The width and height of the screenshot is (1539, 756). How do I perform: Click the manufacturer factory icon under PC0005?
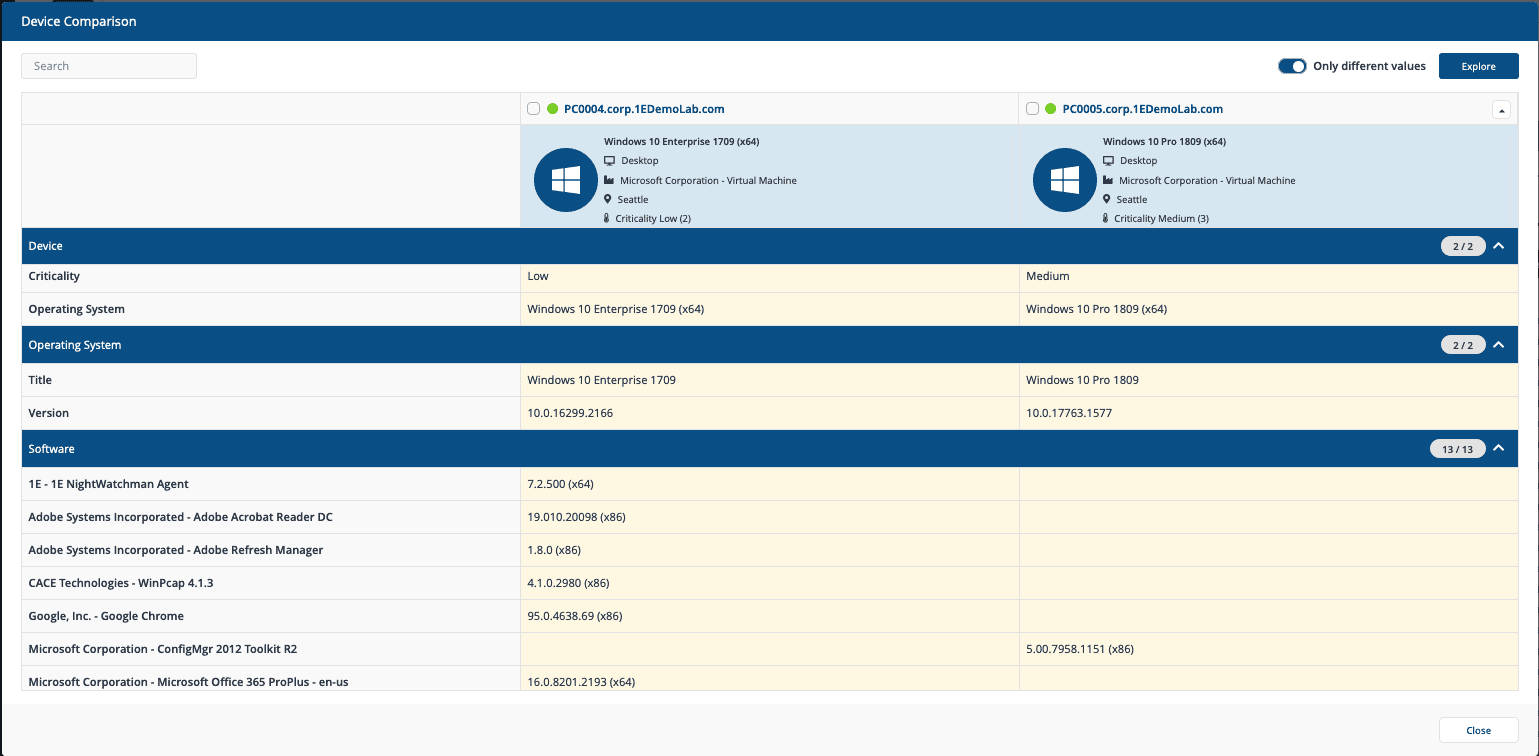(x=1108, y=180)
